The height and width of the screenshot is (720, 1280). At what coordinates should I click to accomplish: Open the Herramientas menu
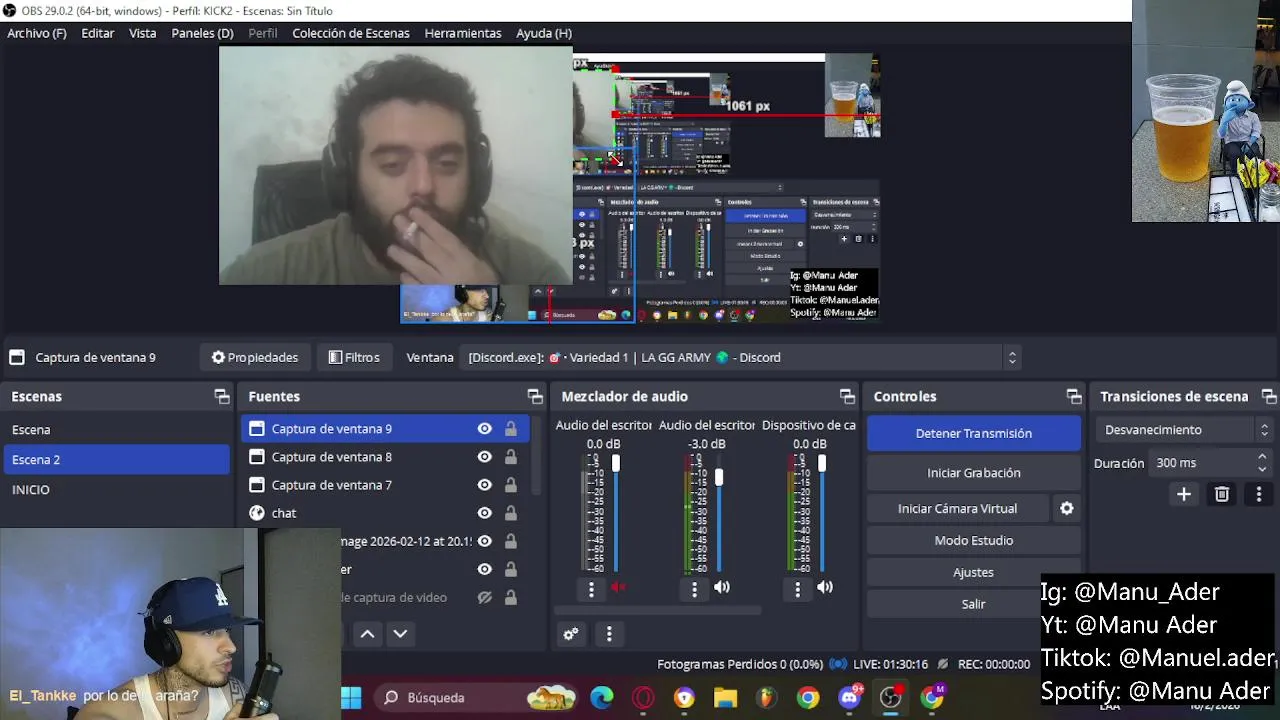click(463, 33)
